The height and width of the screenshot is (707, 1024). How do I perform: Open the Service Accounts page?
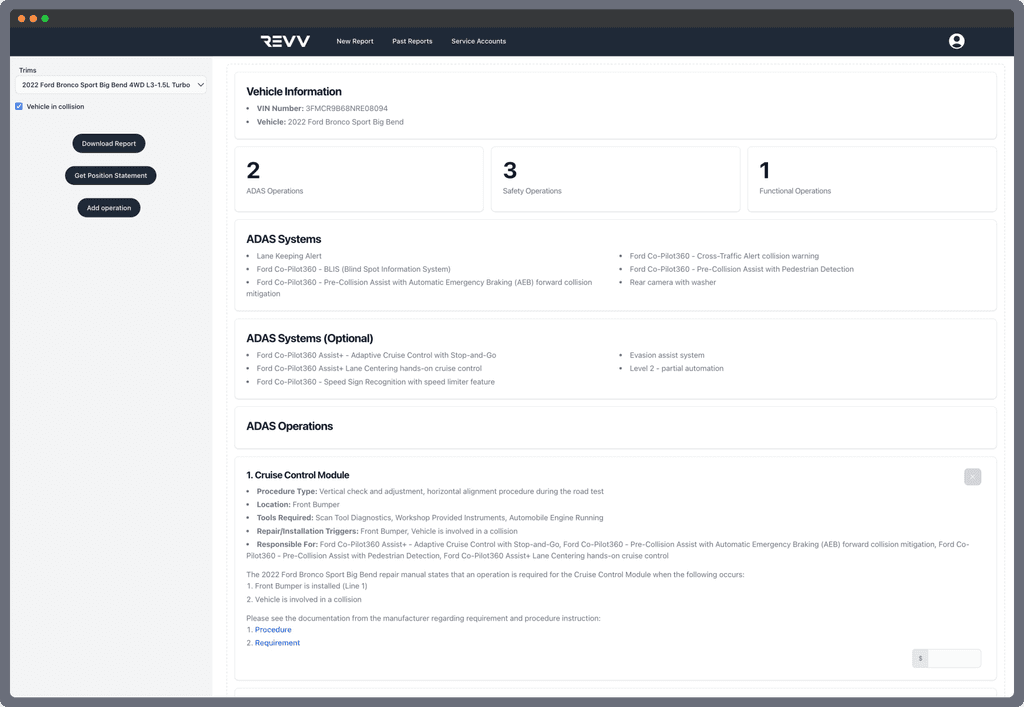(x=477, y=41)
